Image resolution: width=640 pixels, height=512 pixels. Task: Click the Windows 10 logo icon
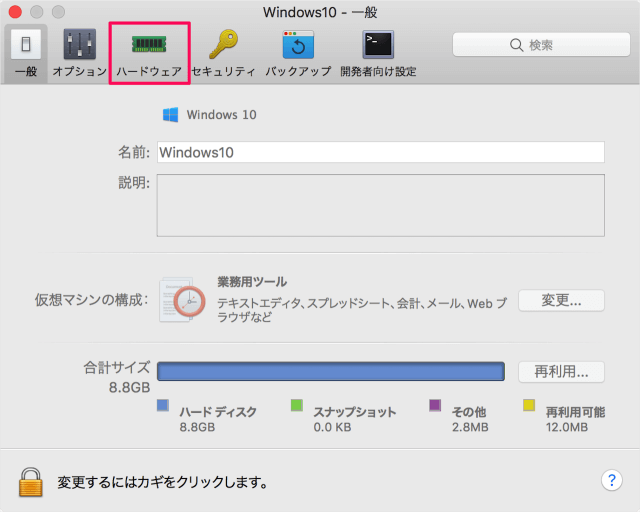point(170,115)
